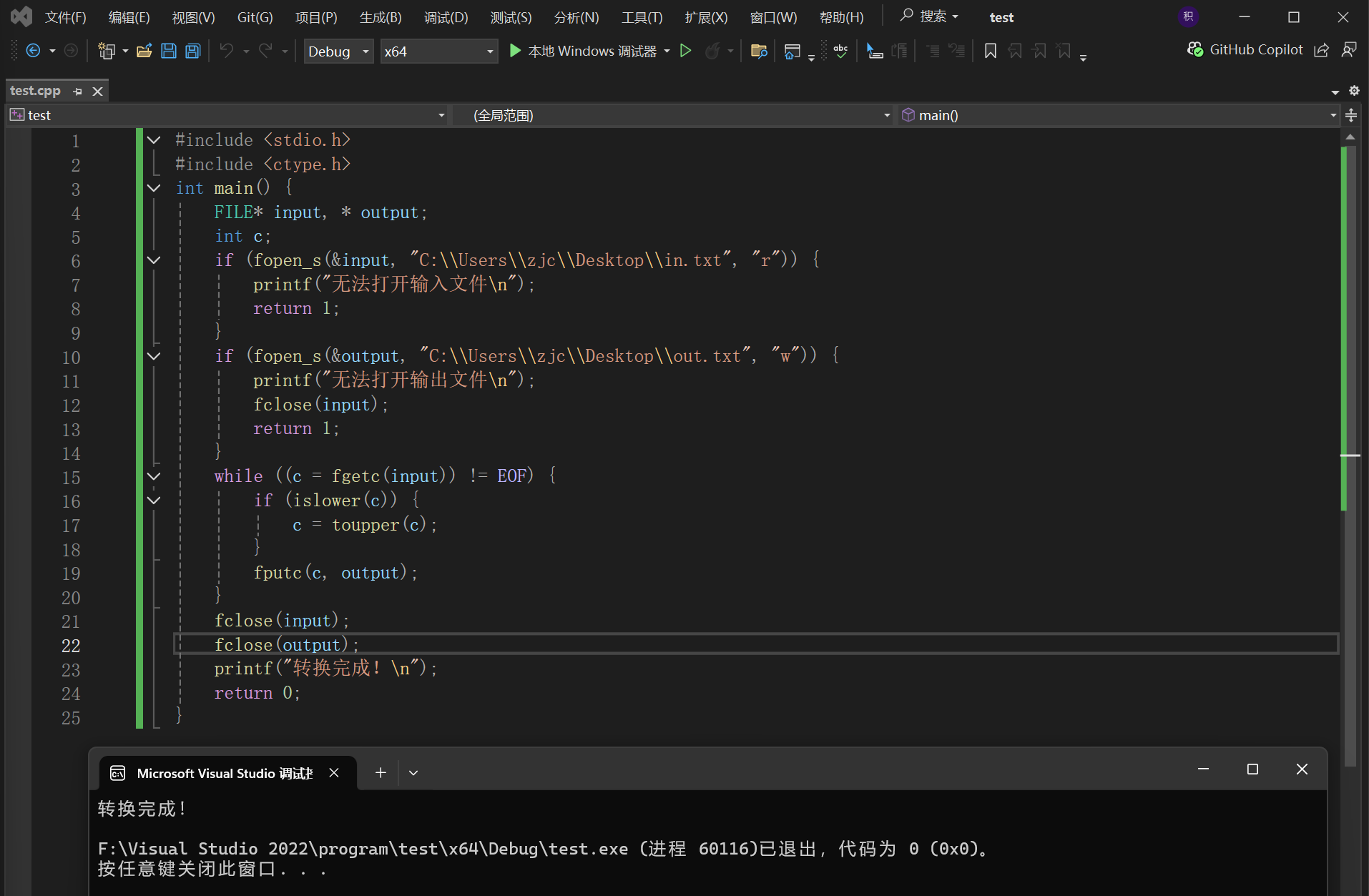
Task: Click the share icon next to Copilot
Action: click(1322, 49)
